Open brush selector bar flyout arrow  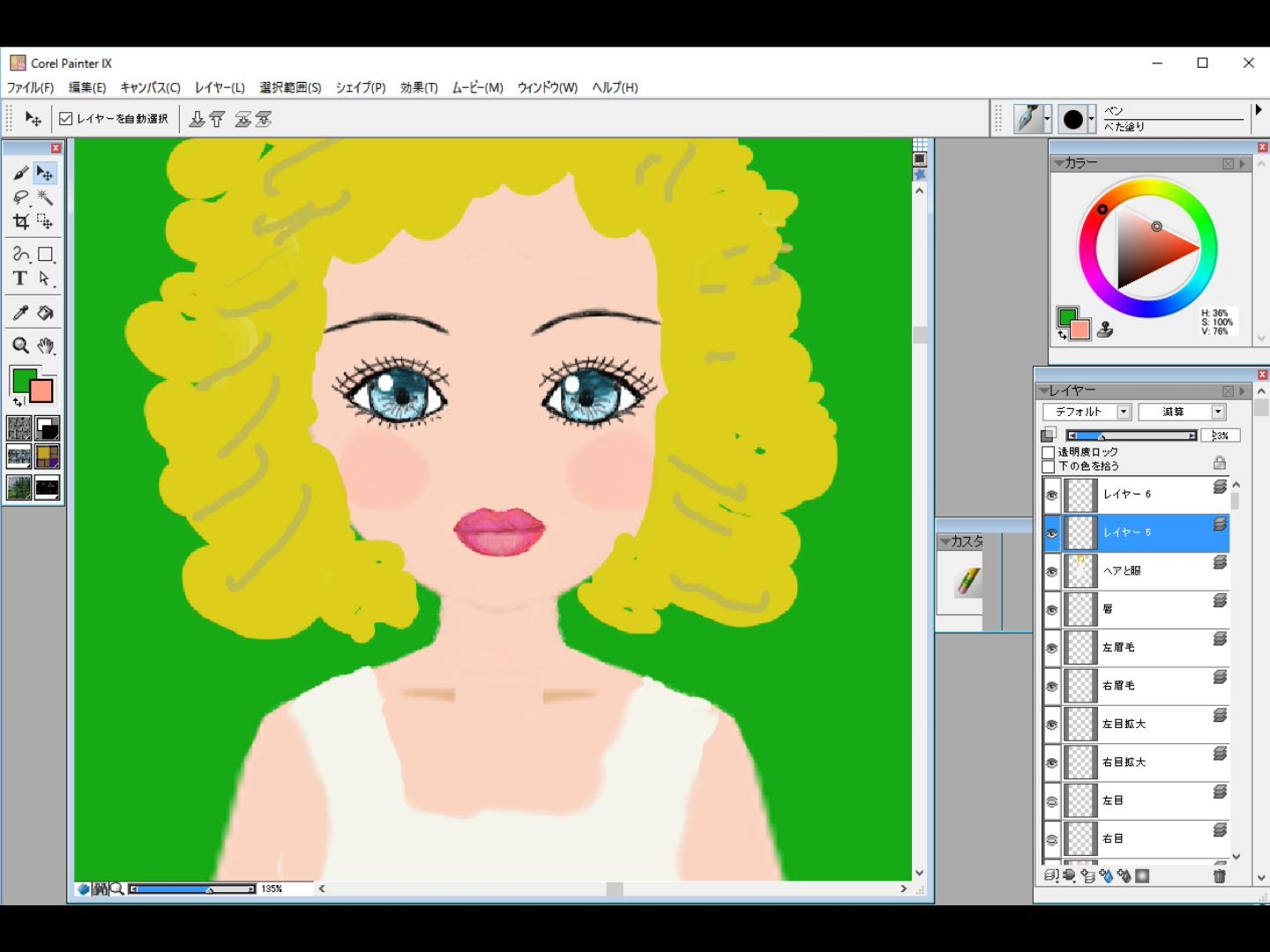point(1259,110)
